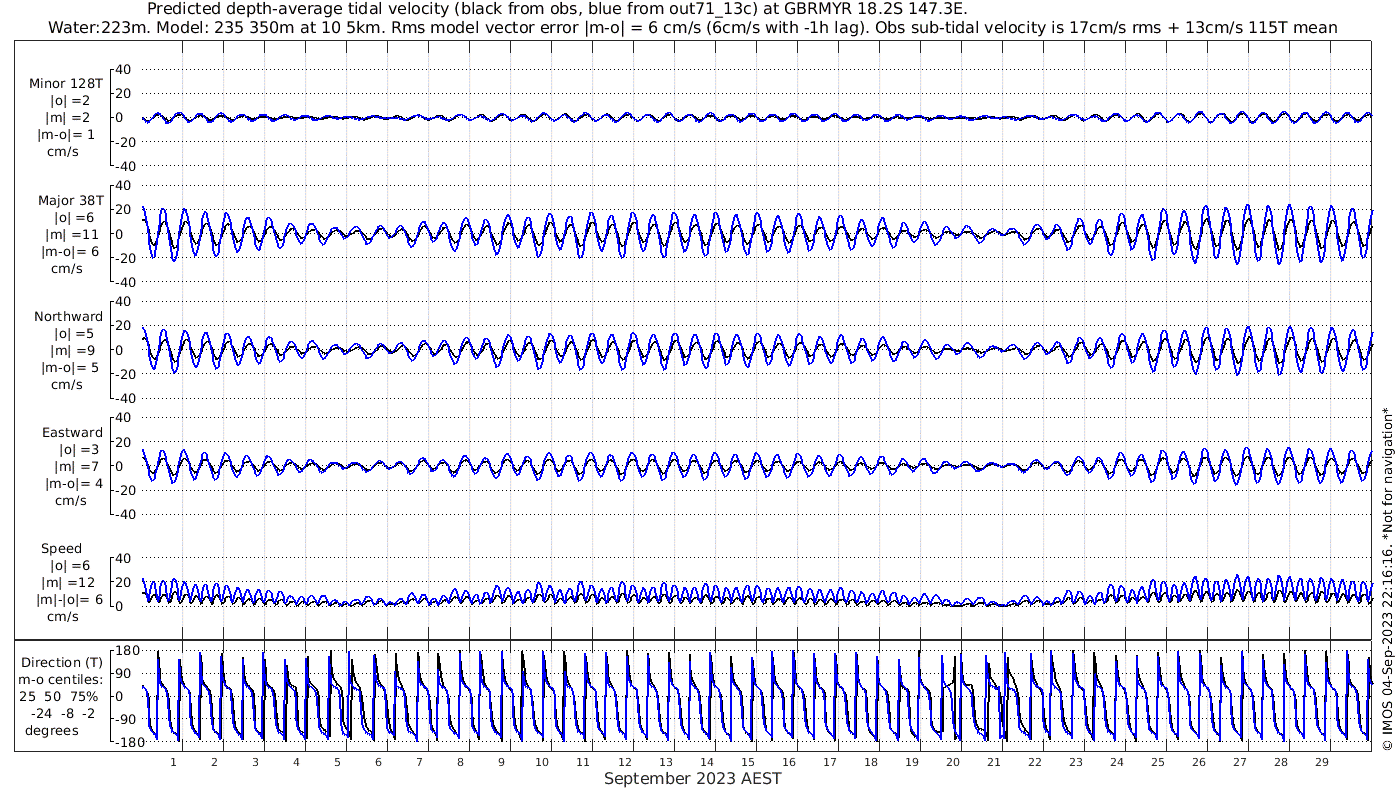Click date label '14' on time axis

706,762
